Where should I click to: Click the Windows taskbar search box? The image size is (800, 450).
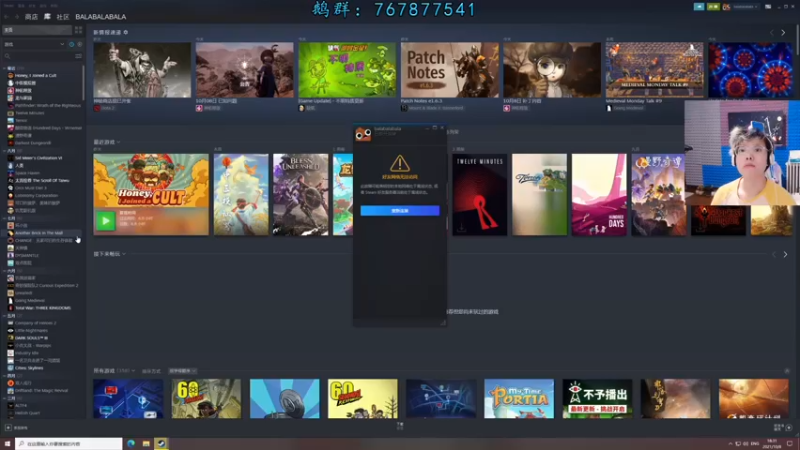[68, 443]
